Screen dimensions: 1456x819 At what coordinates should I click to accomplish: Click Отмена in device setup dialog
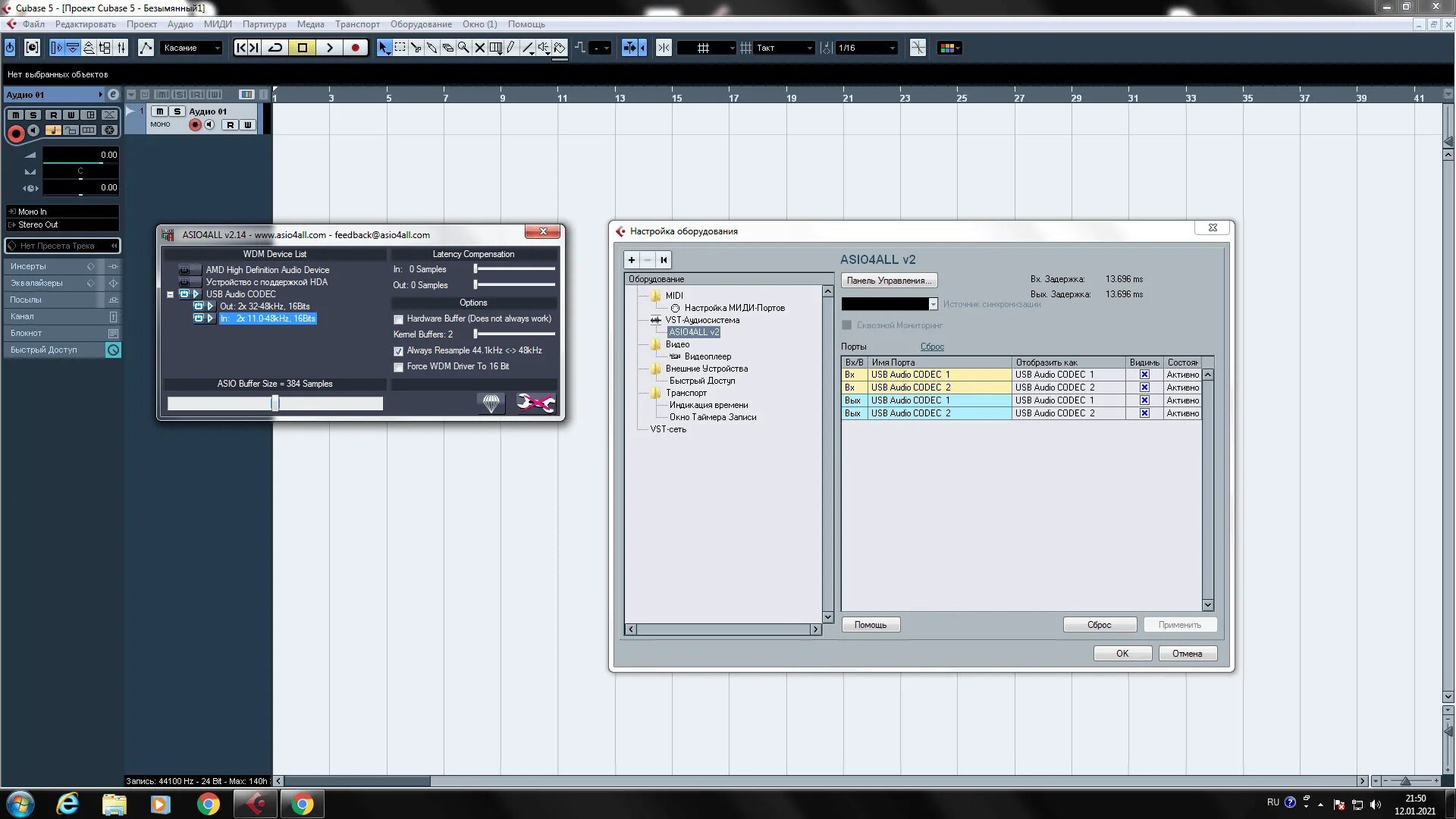tap(1188, 654)
